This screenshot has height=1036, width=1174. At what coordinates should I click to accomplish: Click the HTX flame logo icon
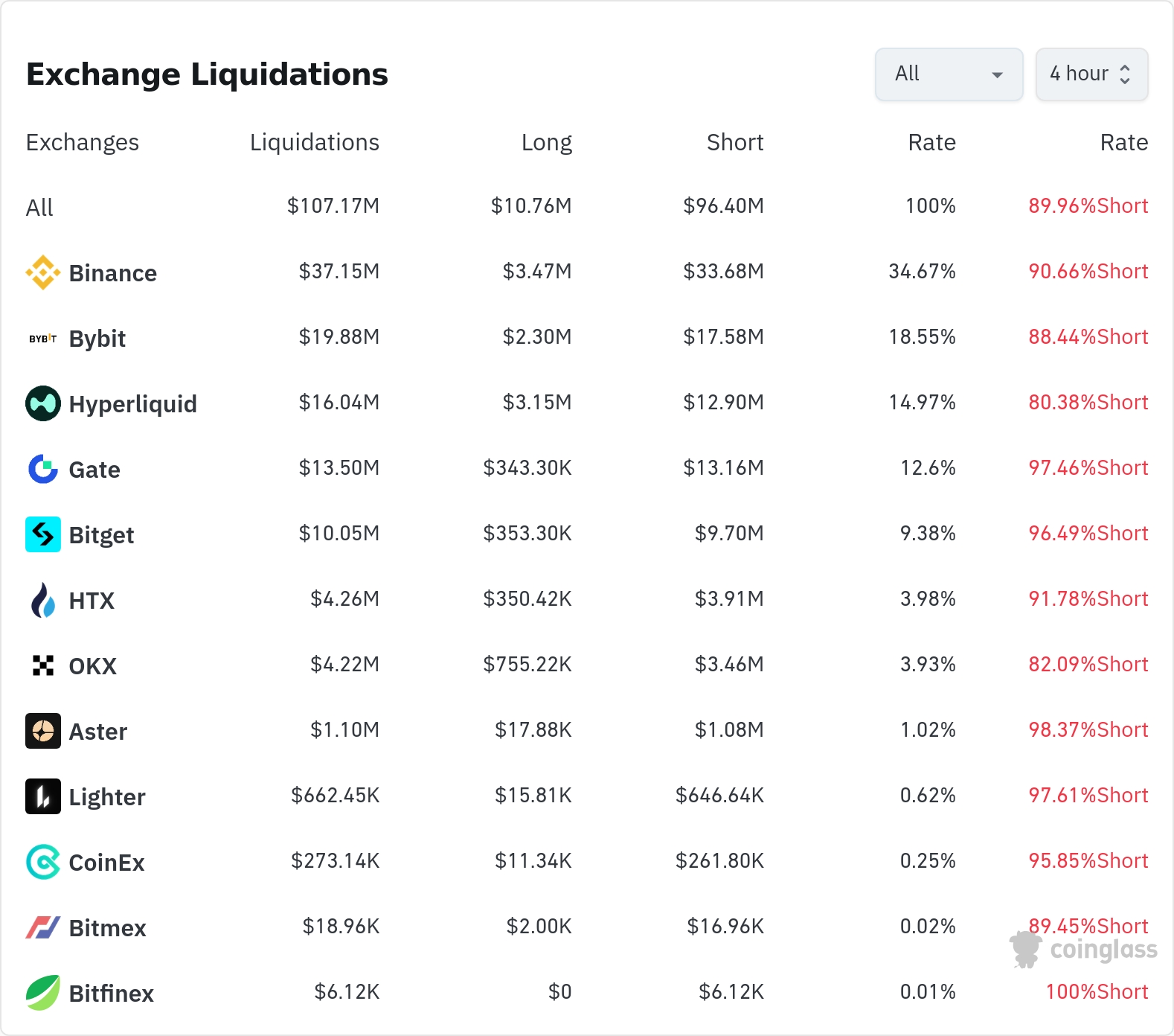43,600
